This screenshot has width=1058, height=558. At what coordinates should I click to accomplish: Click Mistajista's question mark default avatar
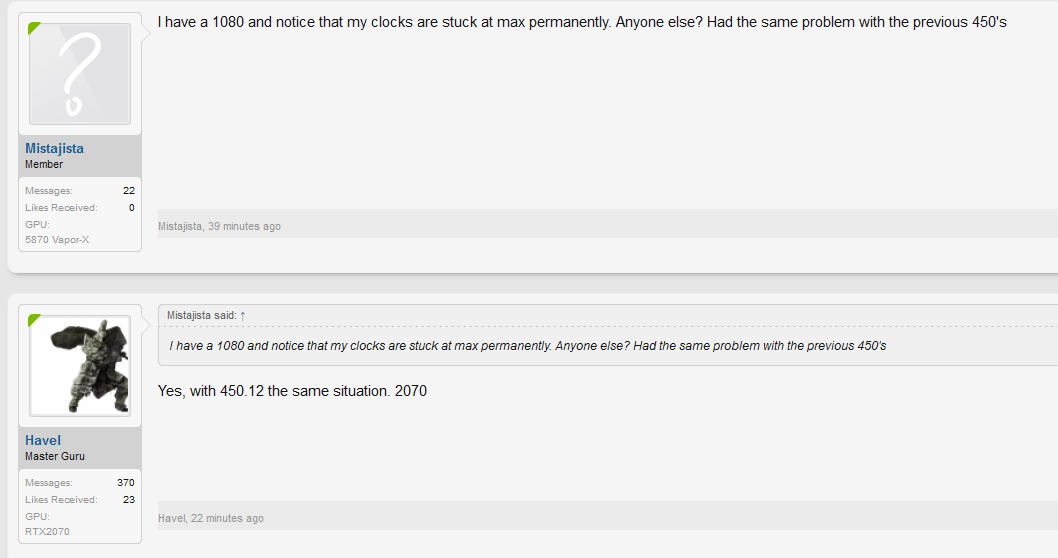coord(80,74)
